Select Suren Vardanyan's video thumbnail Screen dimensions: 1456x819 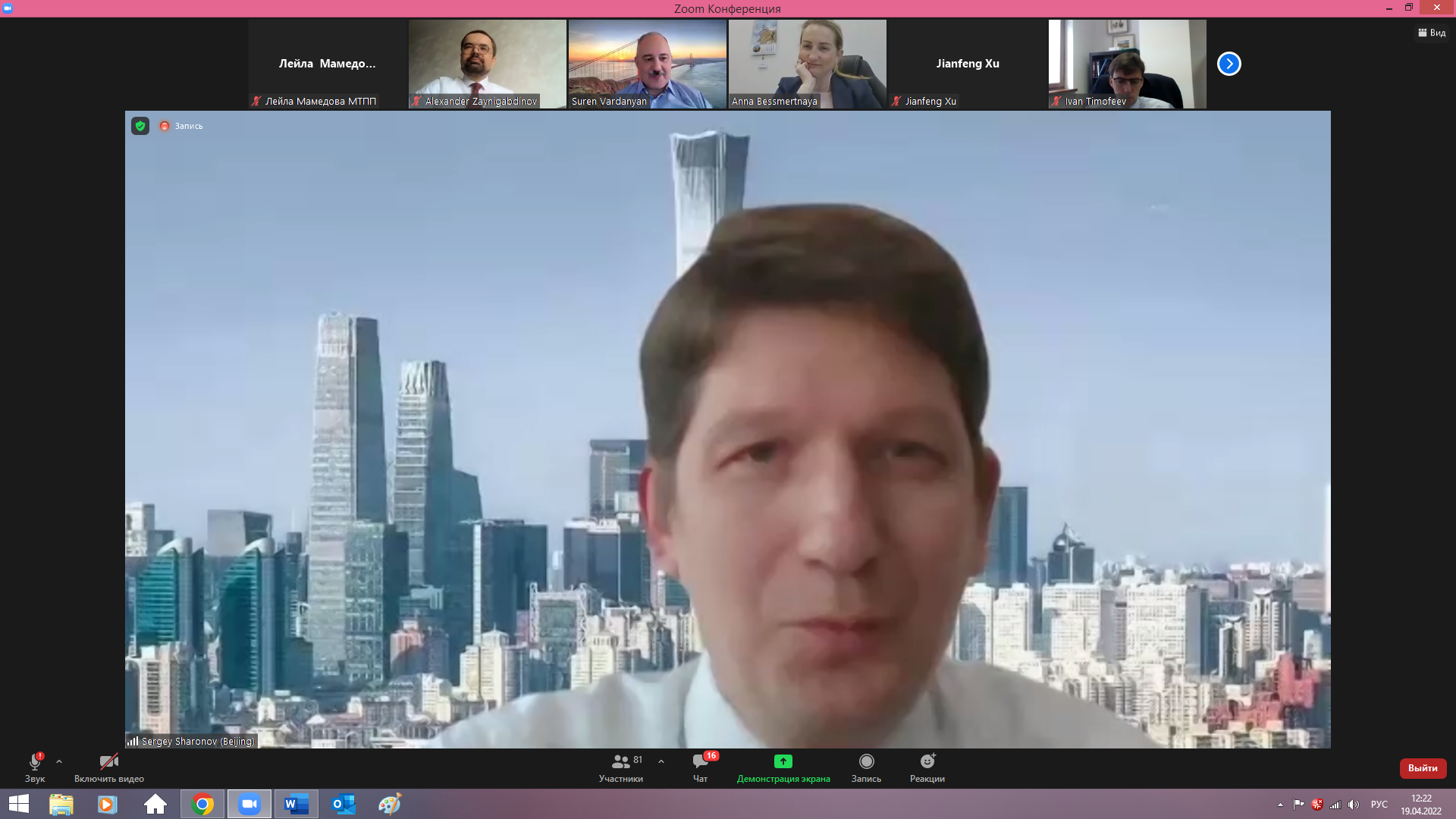click(x=648, y=64)
